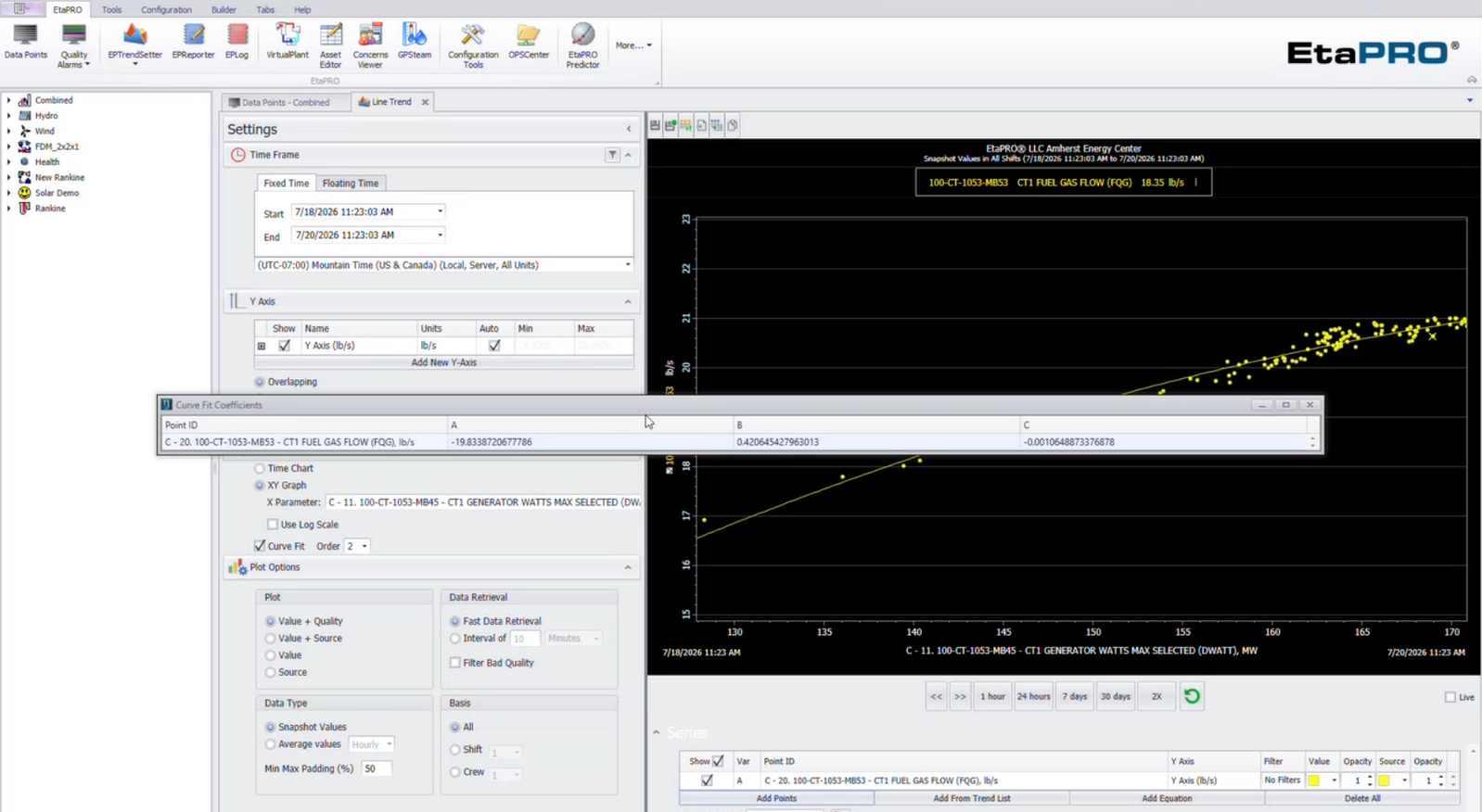Open the End date dropdown
The image size is (1482, 812).
440,235
